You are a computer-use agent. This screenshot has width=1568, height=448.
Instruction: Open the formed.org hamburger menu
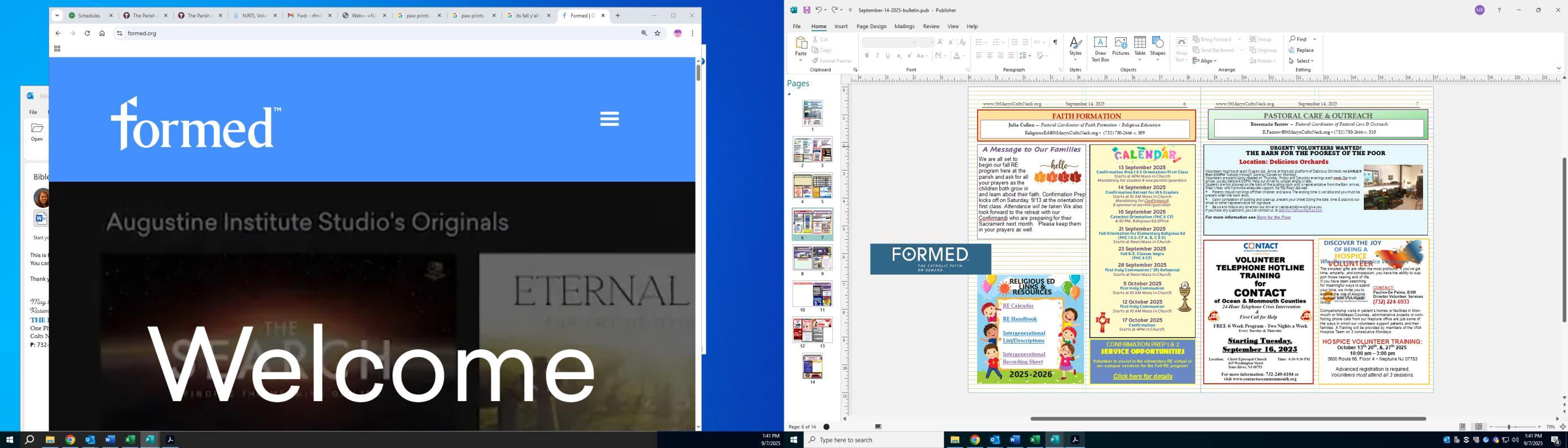pyautogui.click(x=609, y=118)
